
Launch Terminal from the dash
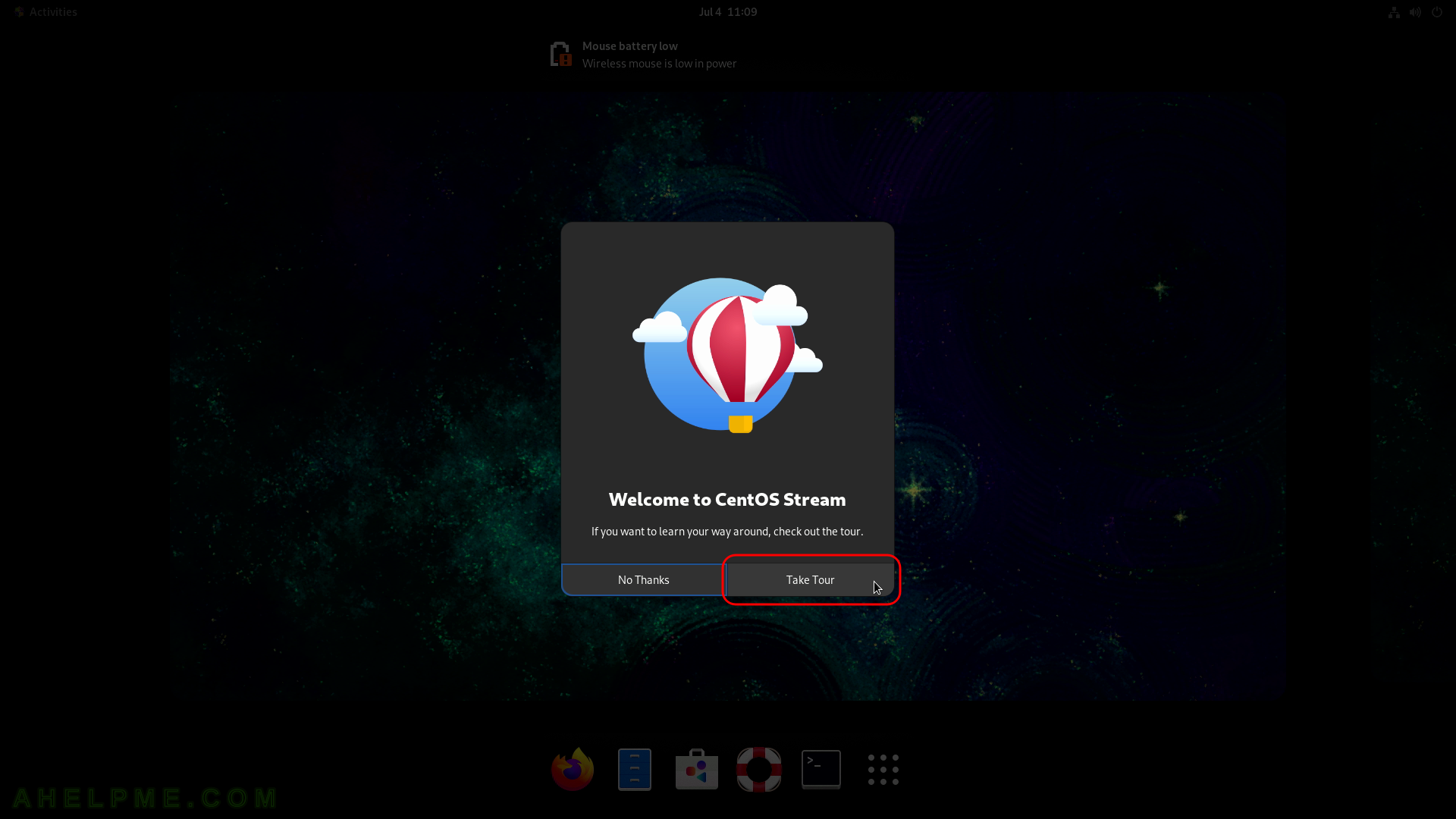coord(821,769)
